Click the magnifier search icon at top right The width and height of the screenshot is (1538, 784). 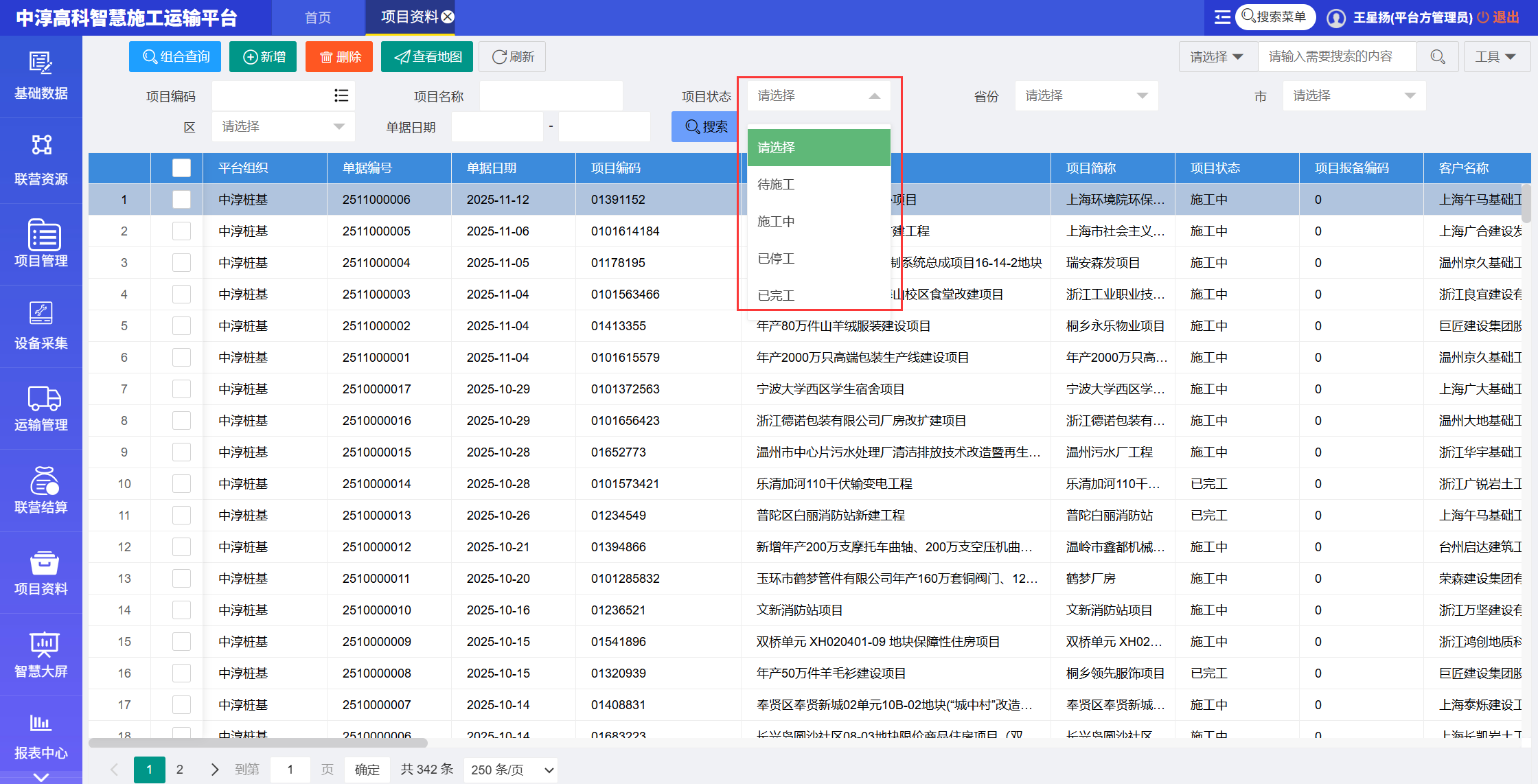click(1438, 57)
